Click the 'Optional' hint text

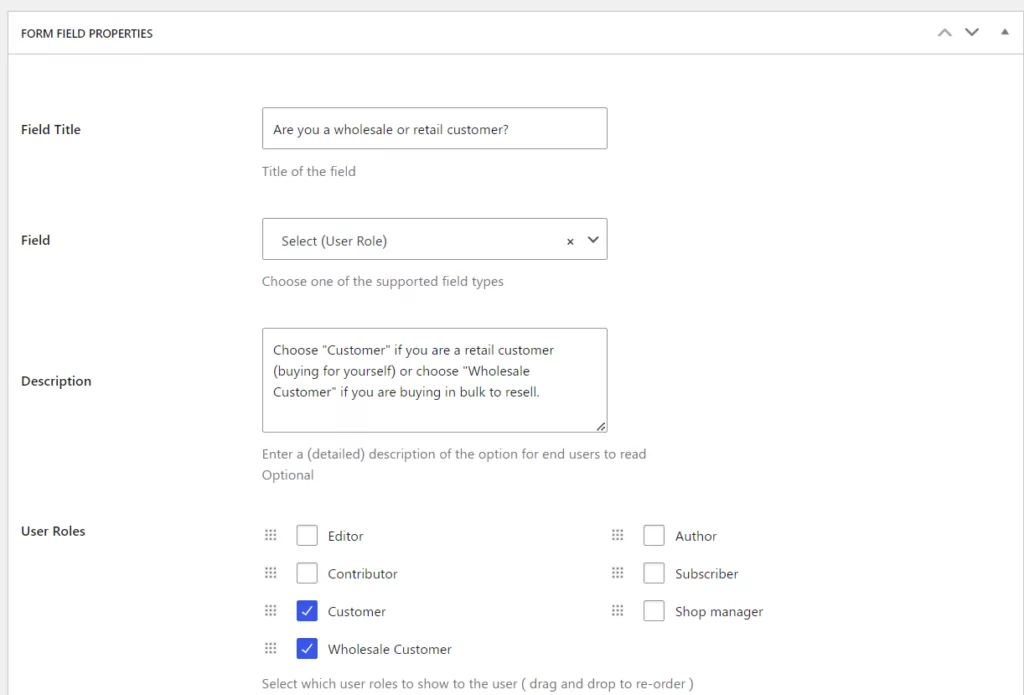pos(288,475)
